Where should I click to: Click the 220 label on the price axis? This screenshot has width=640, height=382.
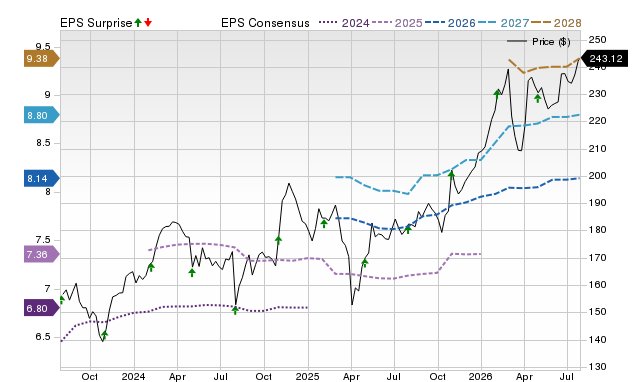[598, 121]
